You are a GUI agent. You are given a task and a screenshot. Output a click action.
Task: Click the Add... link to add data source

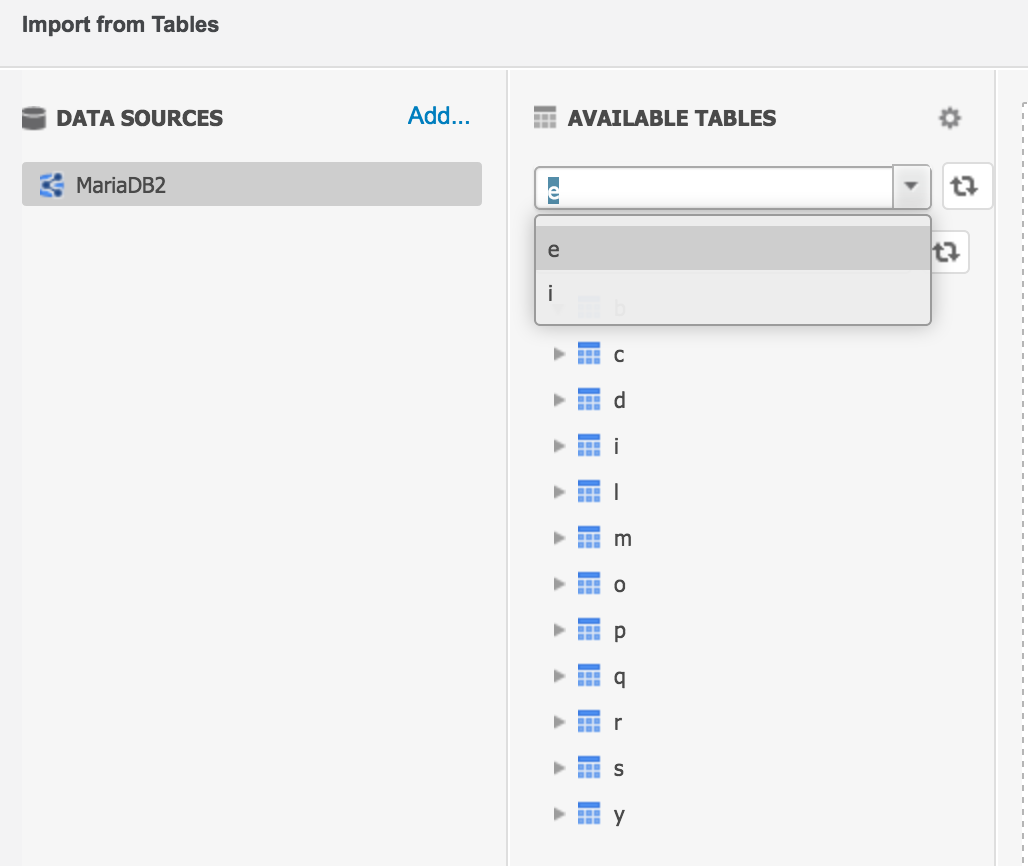[x=438, y=116]
